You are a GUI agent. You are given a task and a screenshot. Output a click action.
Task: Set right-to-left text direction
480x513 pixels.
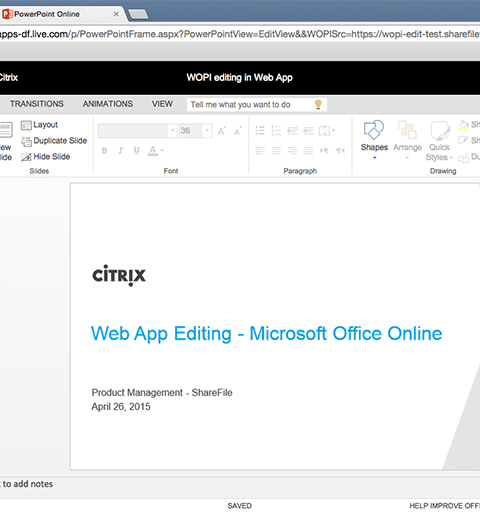pos(340,151)
